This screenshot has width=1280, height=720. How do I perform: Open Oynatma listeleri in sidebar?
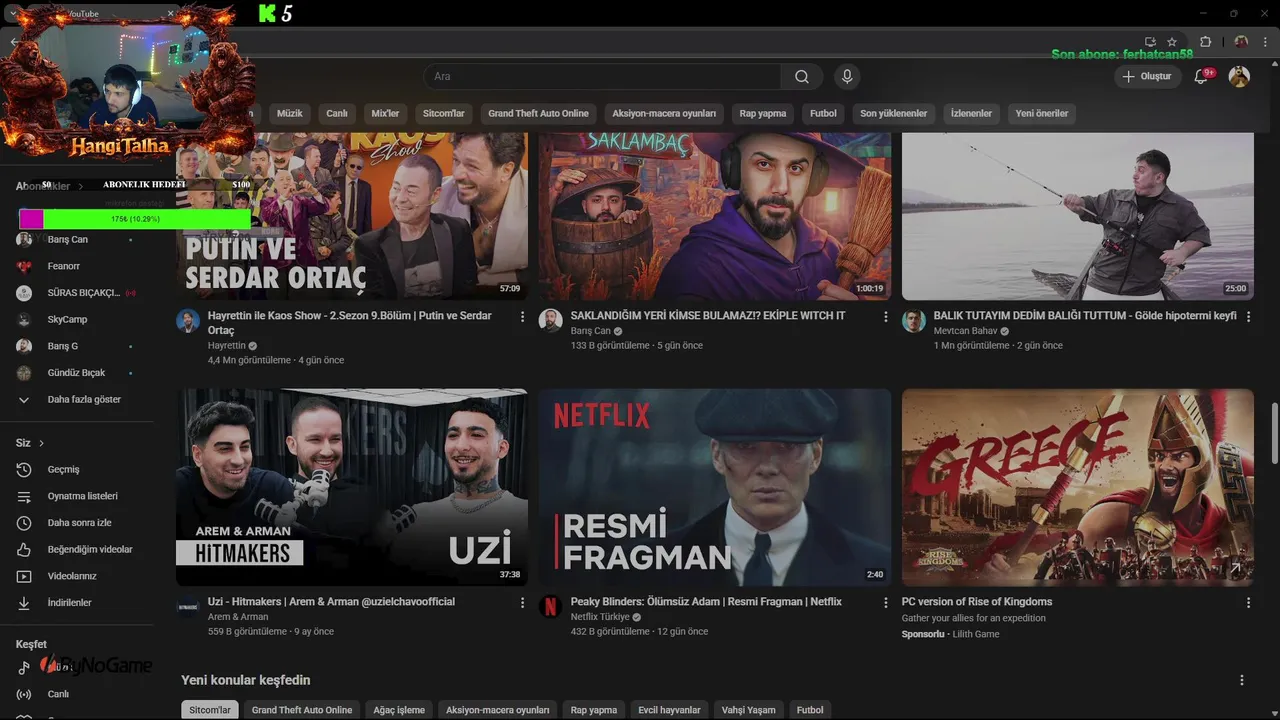pos(78,496)
